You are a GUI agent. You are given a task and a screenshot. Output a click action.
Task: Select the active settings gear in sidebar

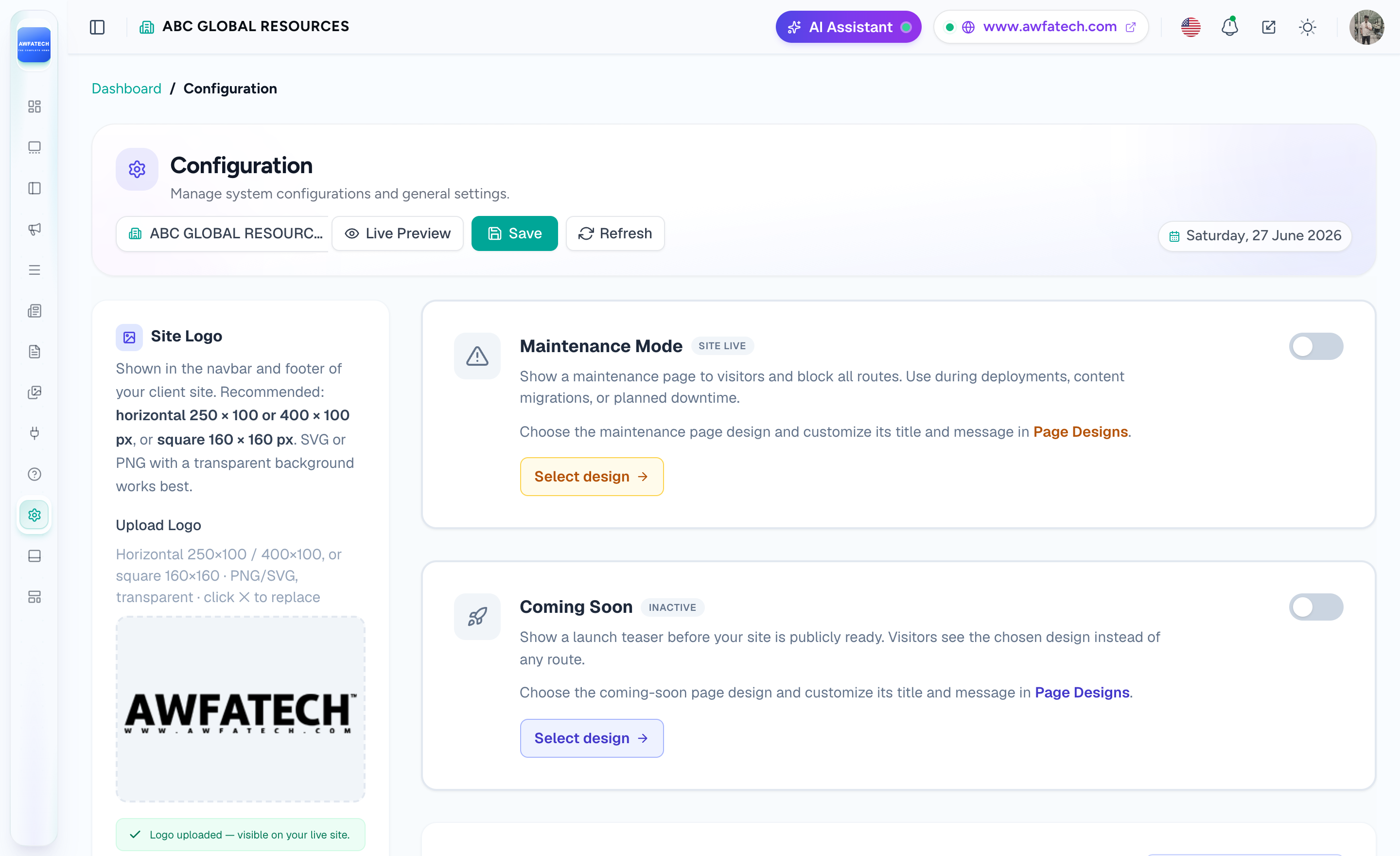35,515
